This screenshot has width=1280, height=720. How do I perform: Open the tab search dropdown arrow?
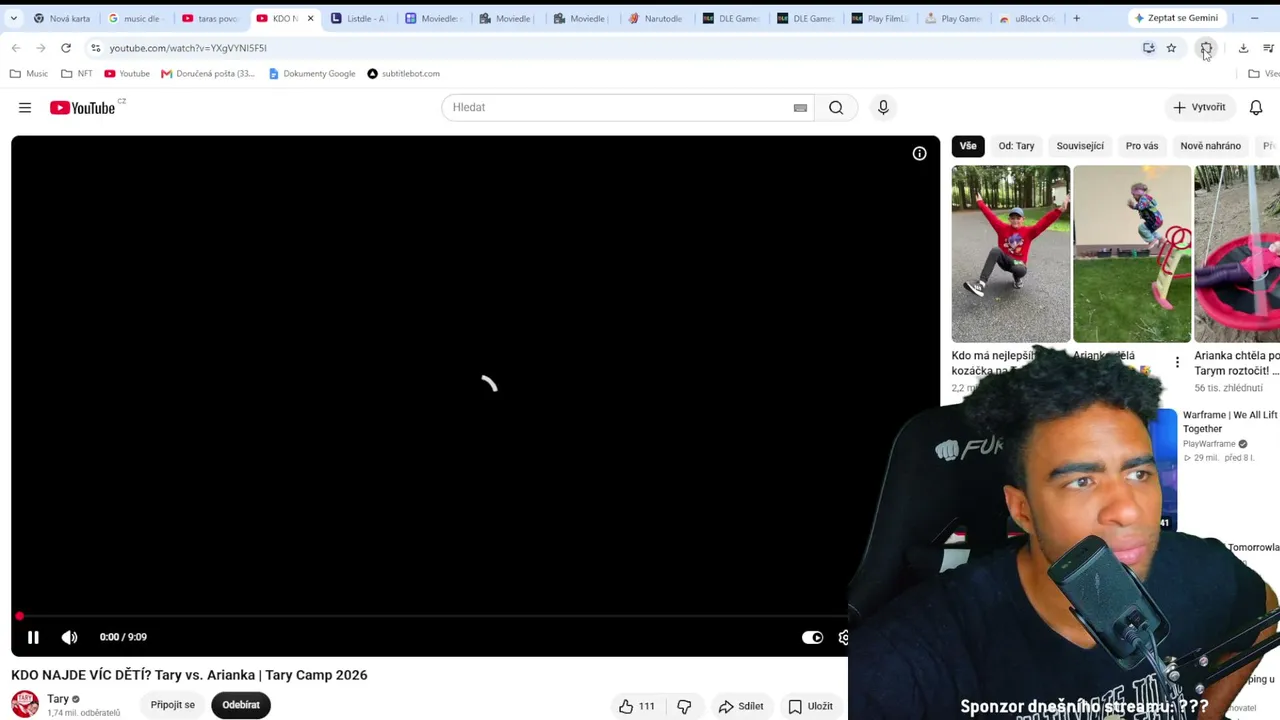tap(13, 18)
